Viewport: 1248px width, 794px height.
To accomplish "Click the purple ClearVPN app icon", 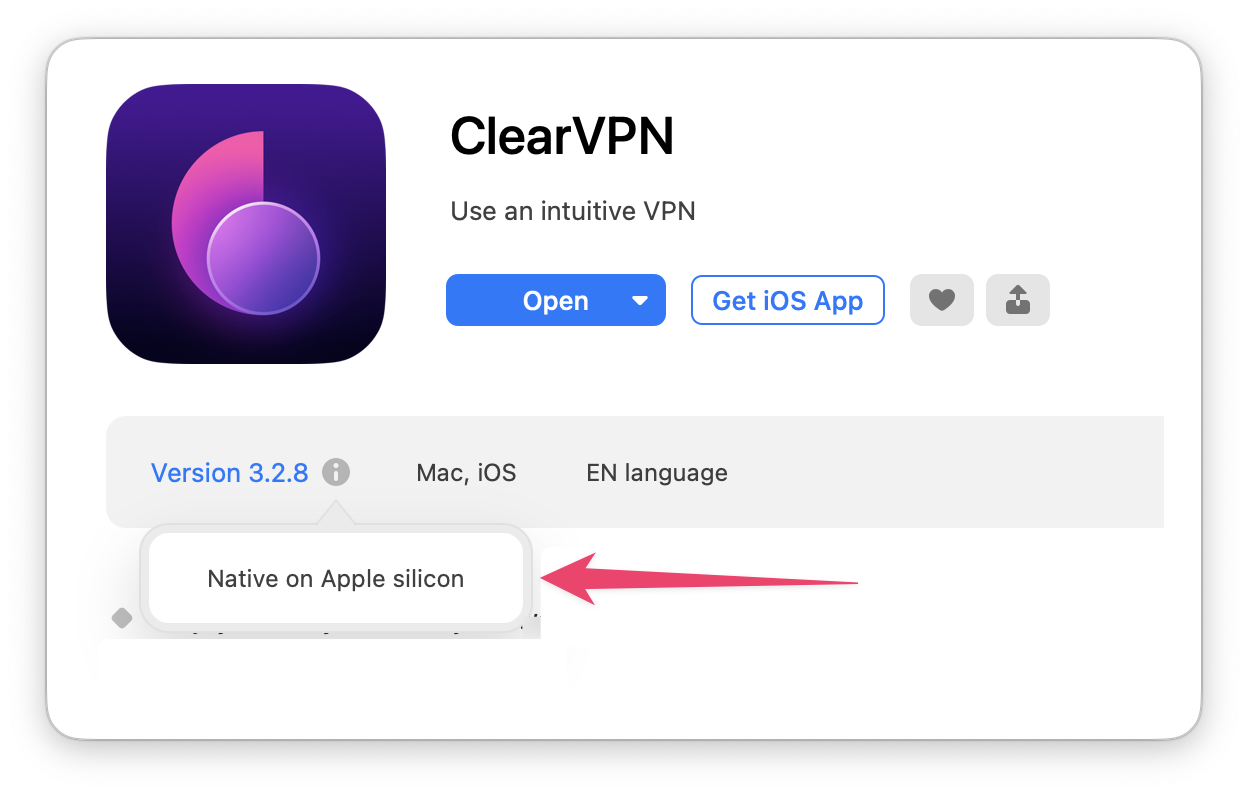I will (246, 224).
